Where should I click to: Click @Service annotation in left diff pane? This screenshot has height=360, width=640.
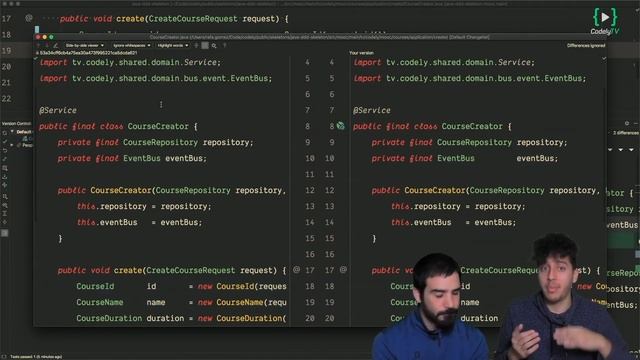click(58, 110)
